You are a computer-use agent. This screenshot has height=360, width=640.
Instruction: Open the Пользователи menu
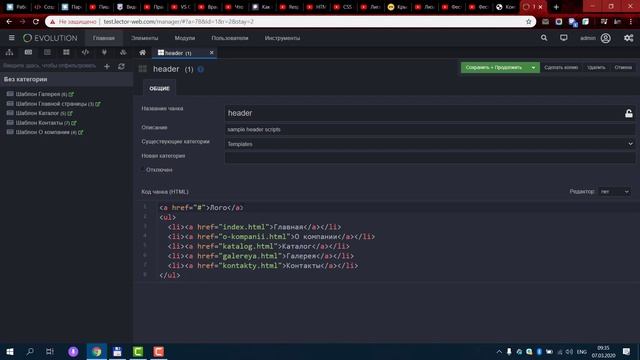click(229, 38)
